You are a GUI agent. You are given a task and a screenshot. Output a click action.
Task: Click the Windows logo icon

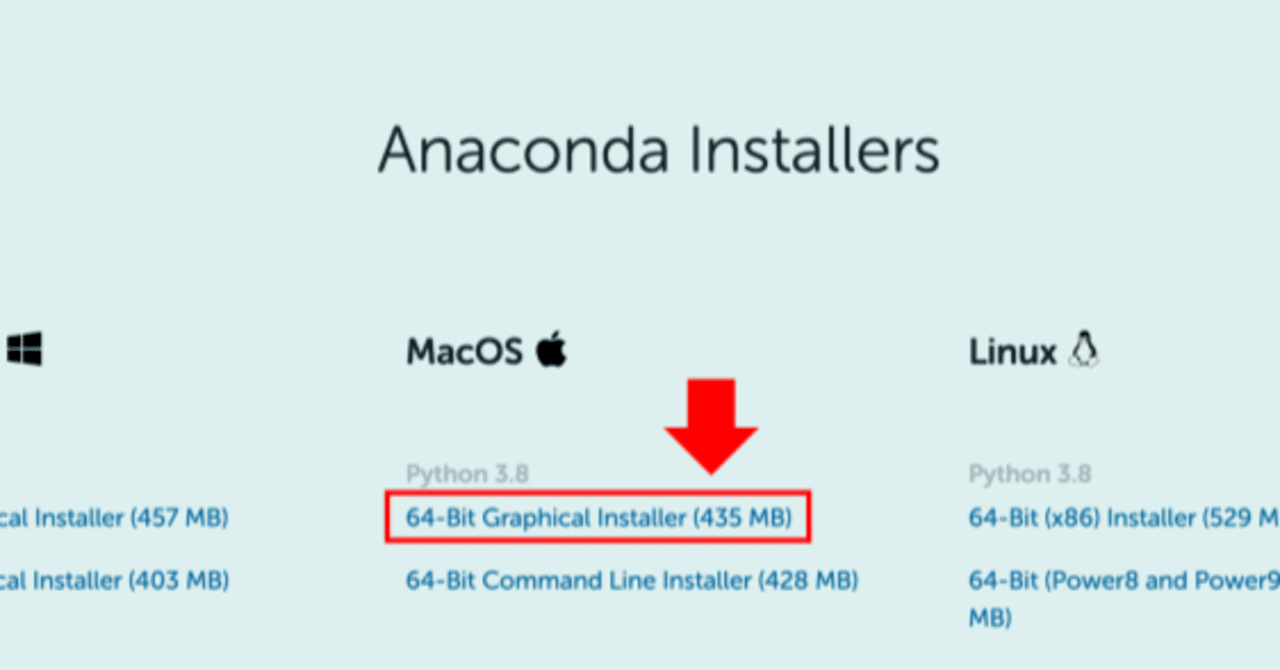[24, 350]
